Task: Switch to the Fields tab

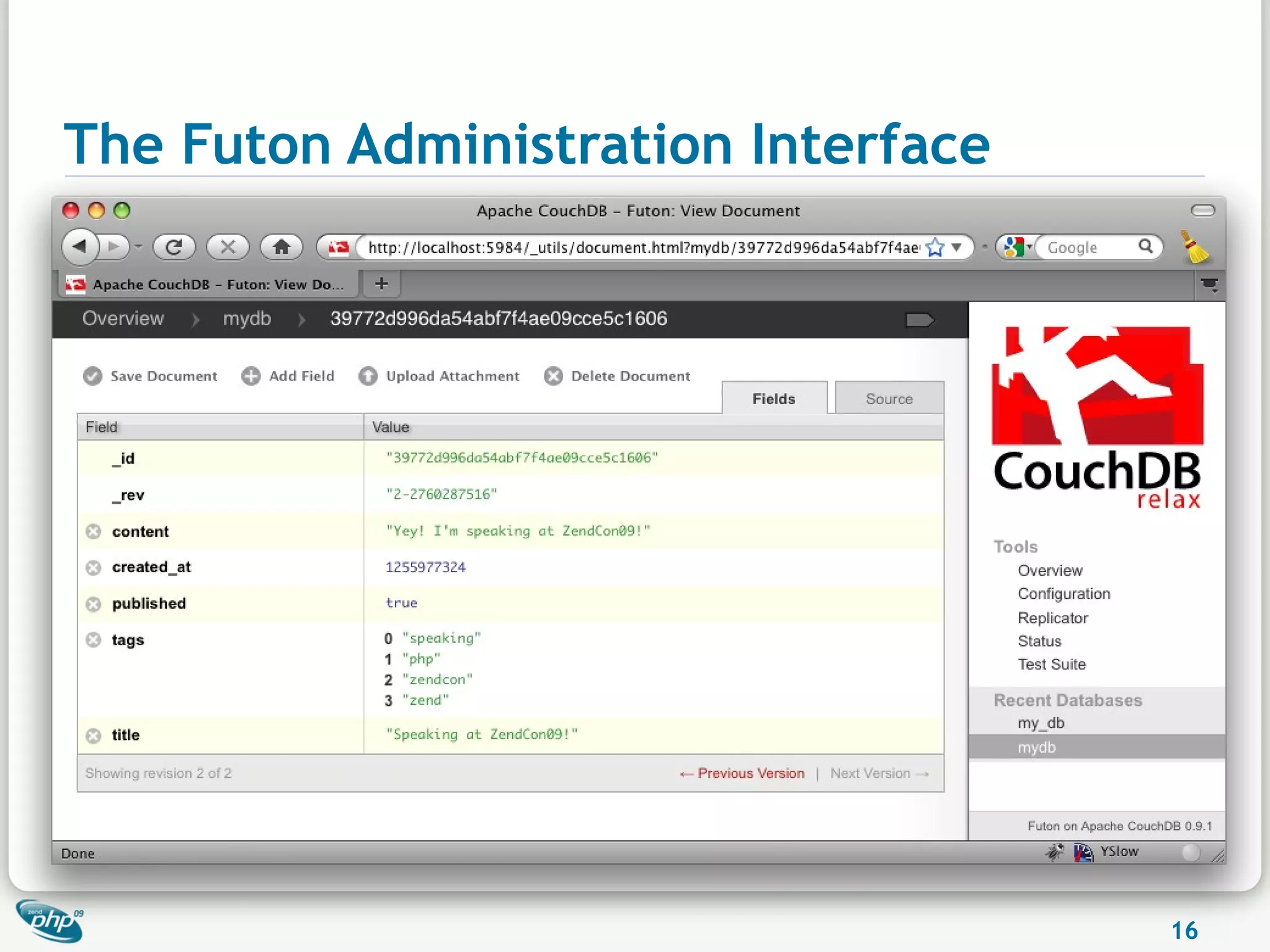Action: (774, 399)
